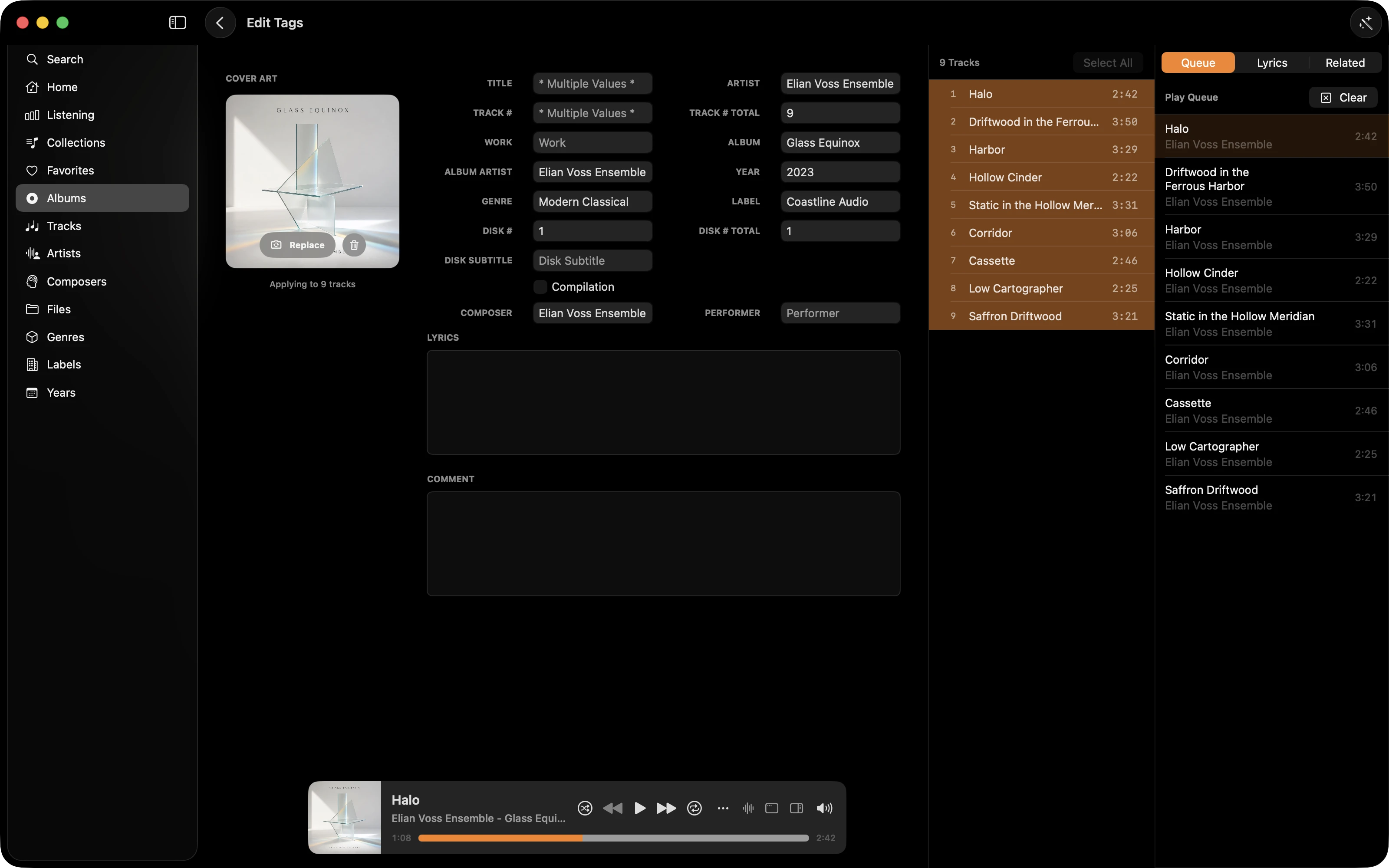Toggle the sidebar panel icon
Image resolution: width=1389 pixels, height=868 pixels.
[x=178, y=23]
